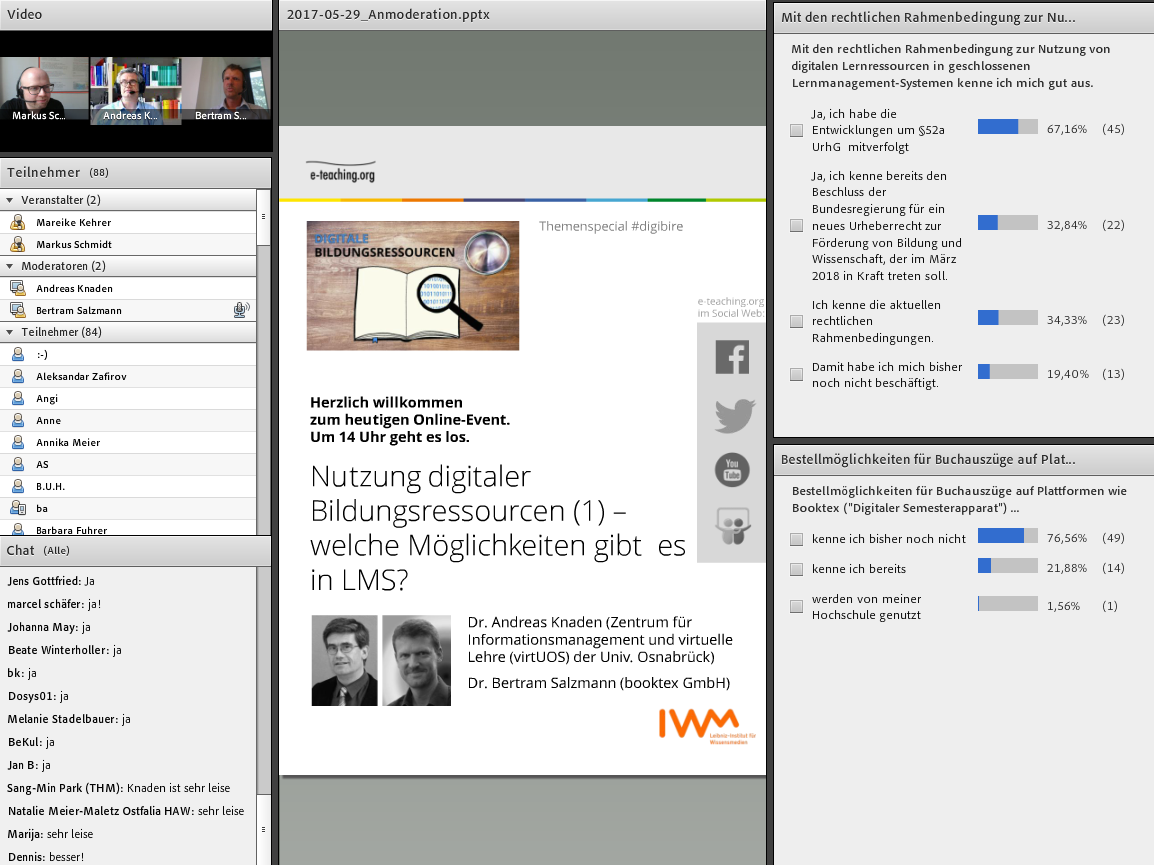This screenshot has width=1154, height=865.
Task: Check 'Ich kenne die aktuellen rechtlichen Rahmenbedingungen'
Action: click(x=796, y=321)
